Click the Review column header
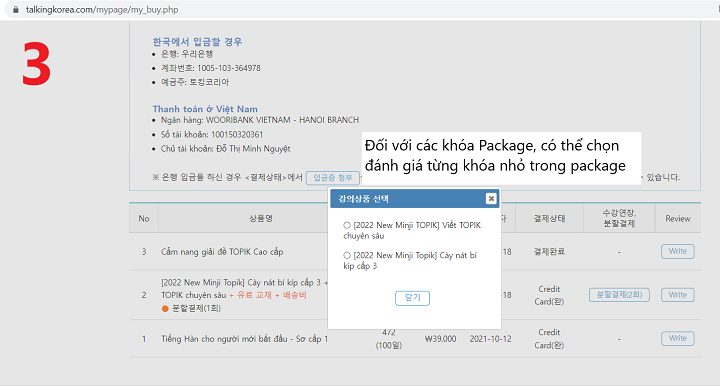The width and height of the screenshot is (720, 386). click(678, 218)
